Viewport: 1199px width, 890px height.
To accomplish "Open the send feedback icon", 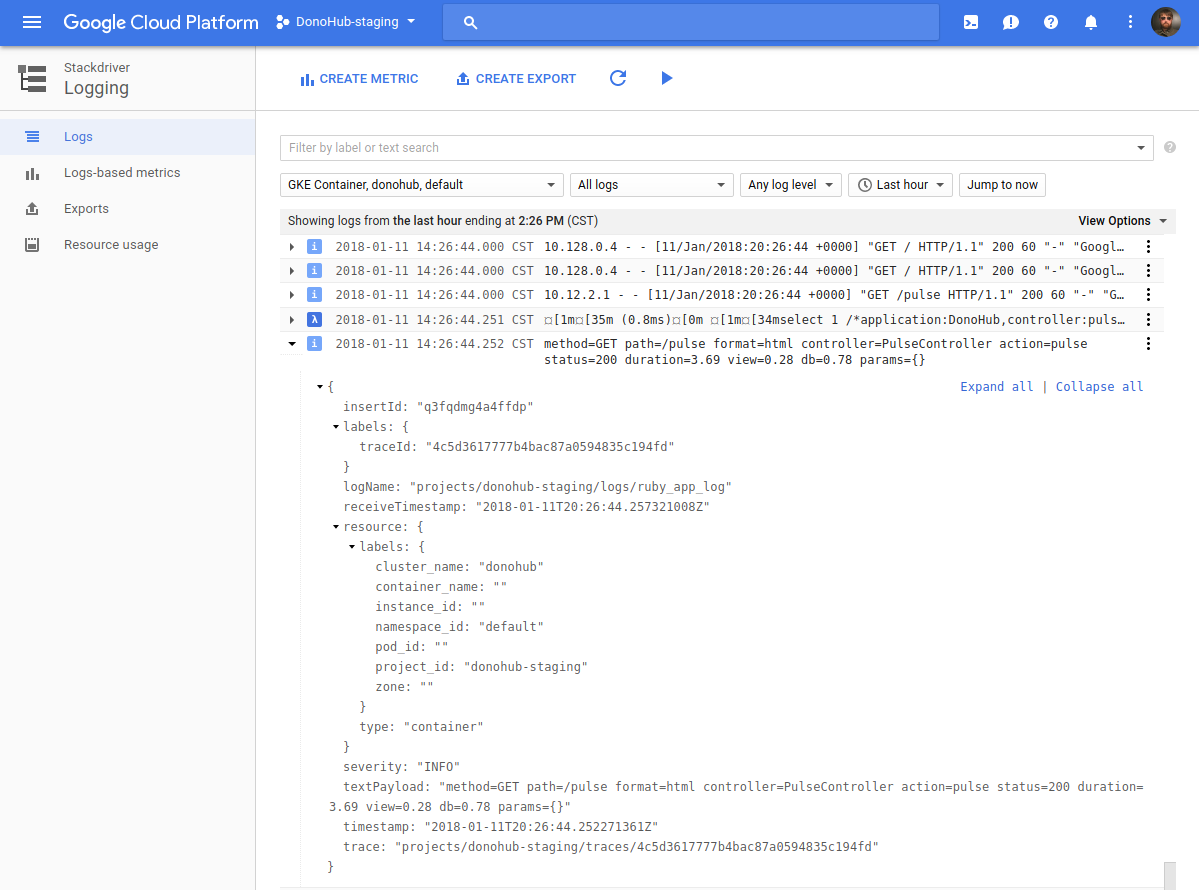I will click(x=1011, y=22).
